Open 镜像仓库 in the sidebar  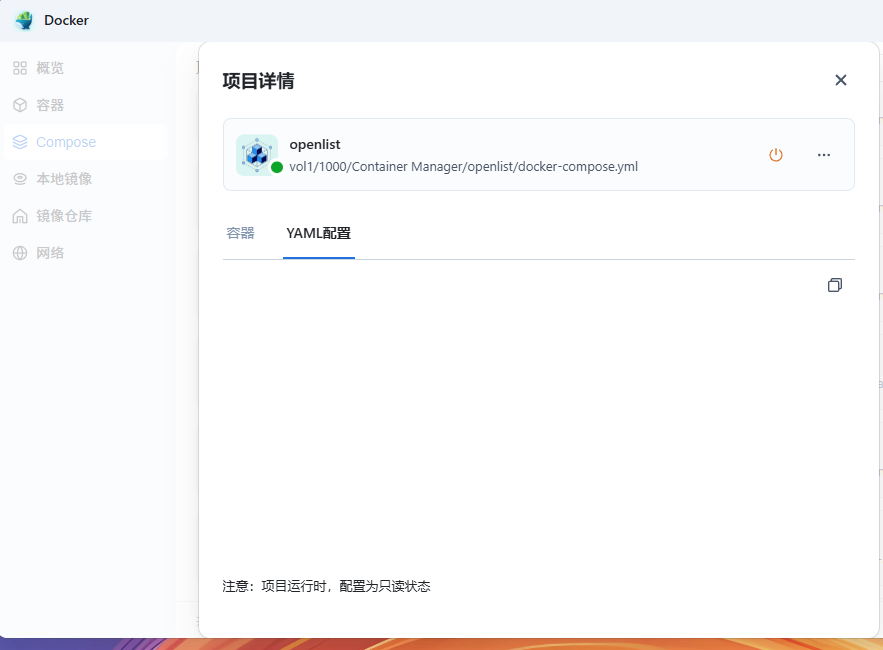pyautogui.click(x=86, y=216)
